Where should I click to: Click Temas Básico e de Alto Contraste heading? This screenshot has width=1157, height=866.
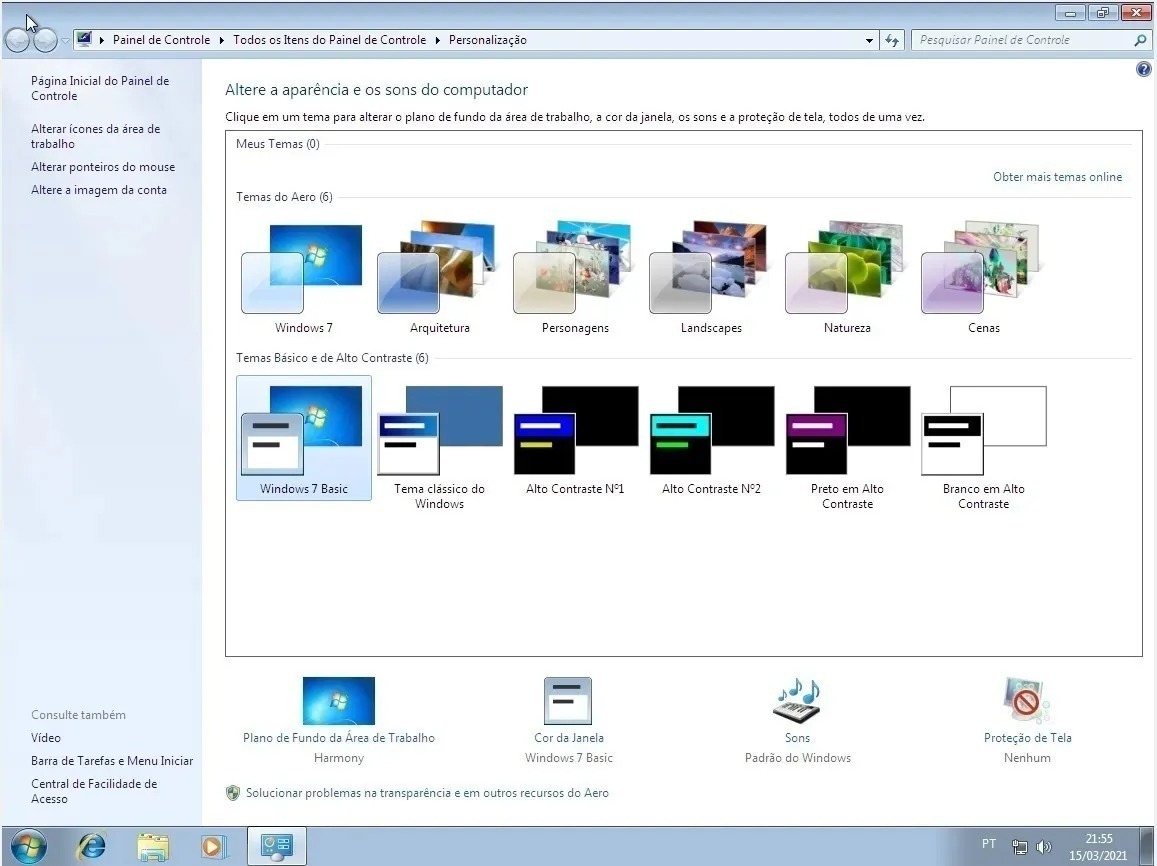click(x=332, y=358)
